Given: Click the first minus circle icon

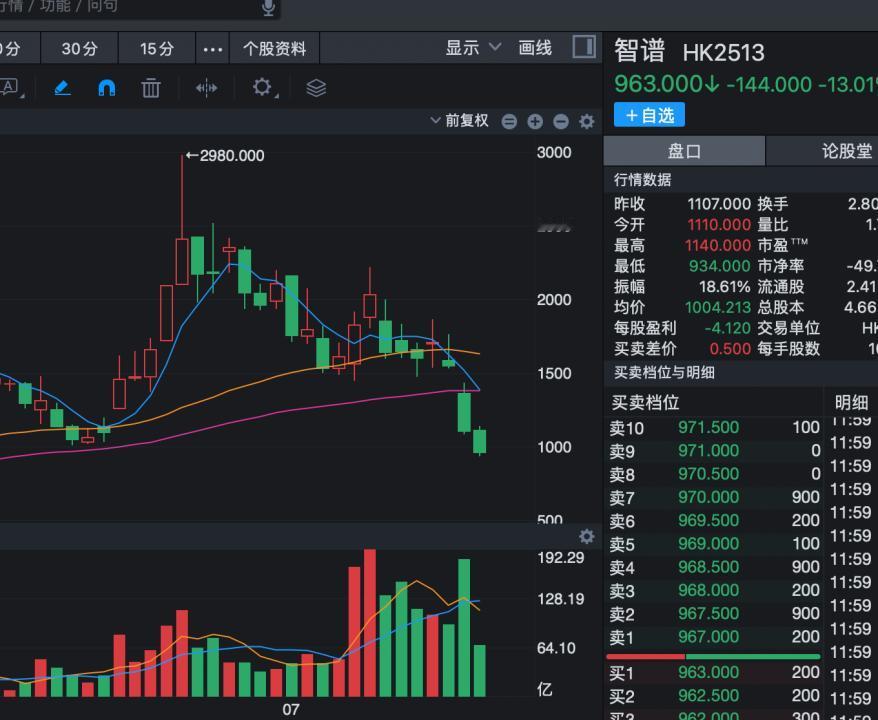Looking at the screenshot, I should (x=509, y=121).
